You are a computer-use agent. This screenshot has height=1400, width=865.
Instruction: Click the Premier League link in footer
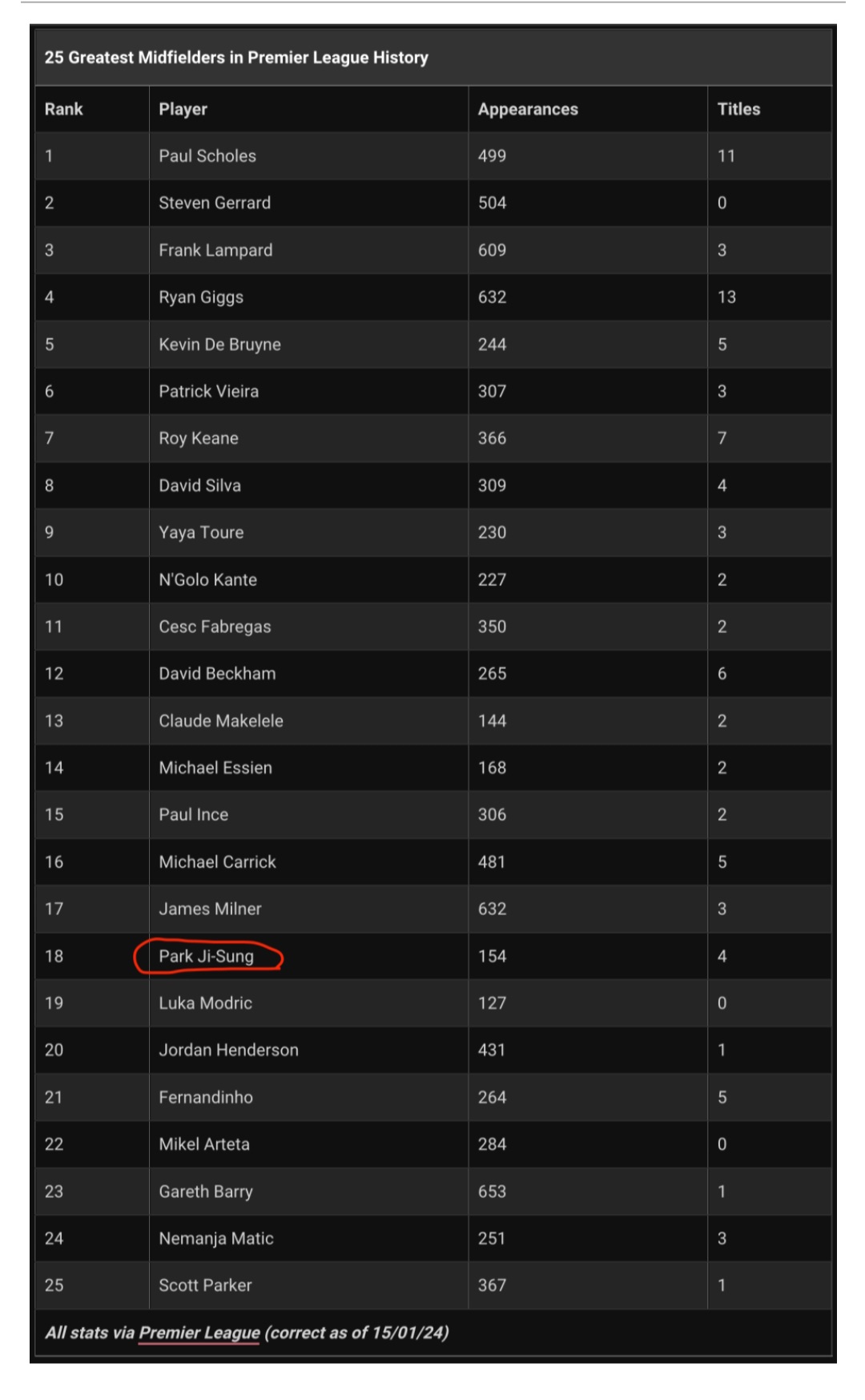199,1333
